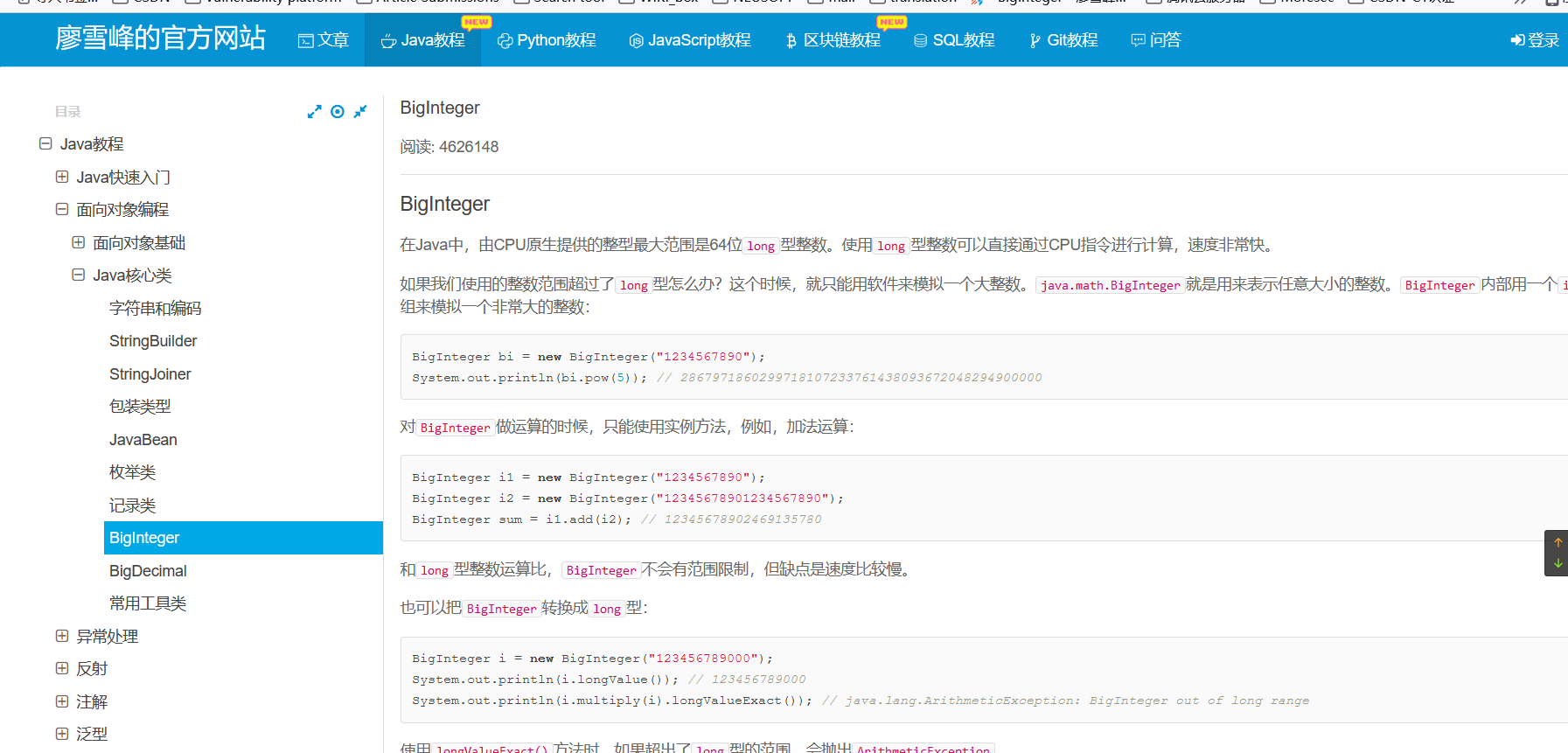1568x753 pixels.
Task: Click the locate-current-page target icon
Action: (x=338, y=112)
